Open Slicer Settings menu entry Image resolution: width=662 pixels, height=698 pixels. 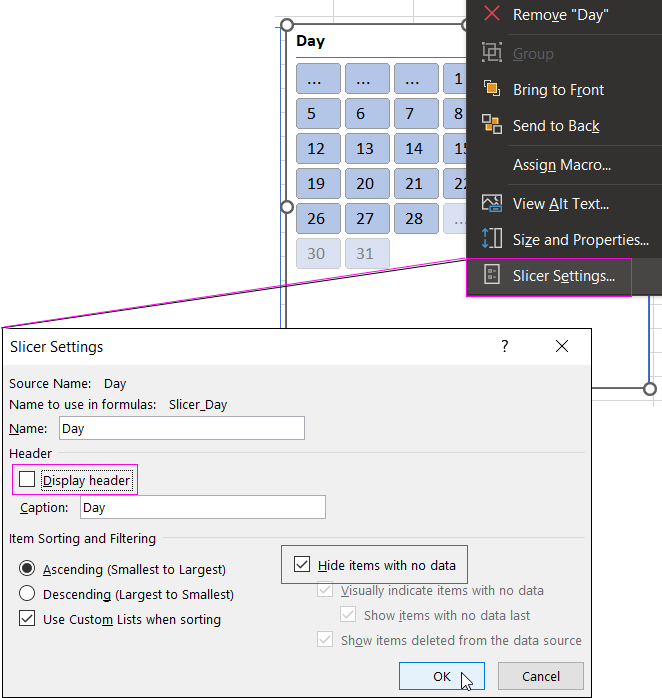pyautogui.click(x=563, y=276)
